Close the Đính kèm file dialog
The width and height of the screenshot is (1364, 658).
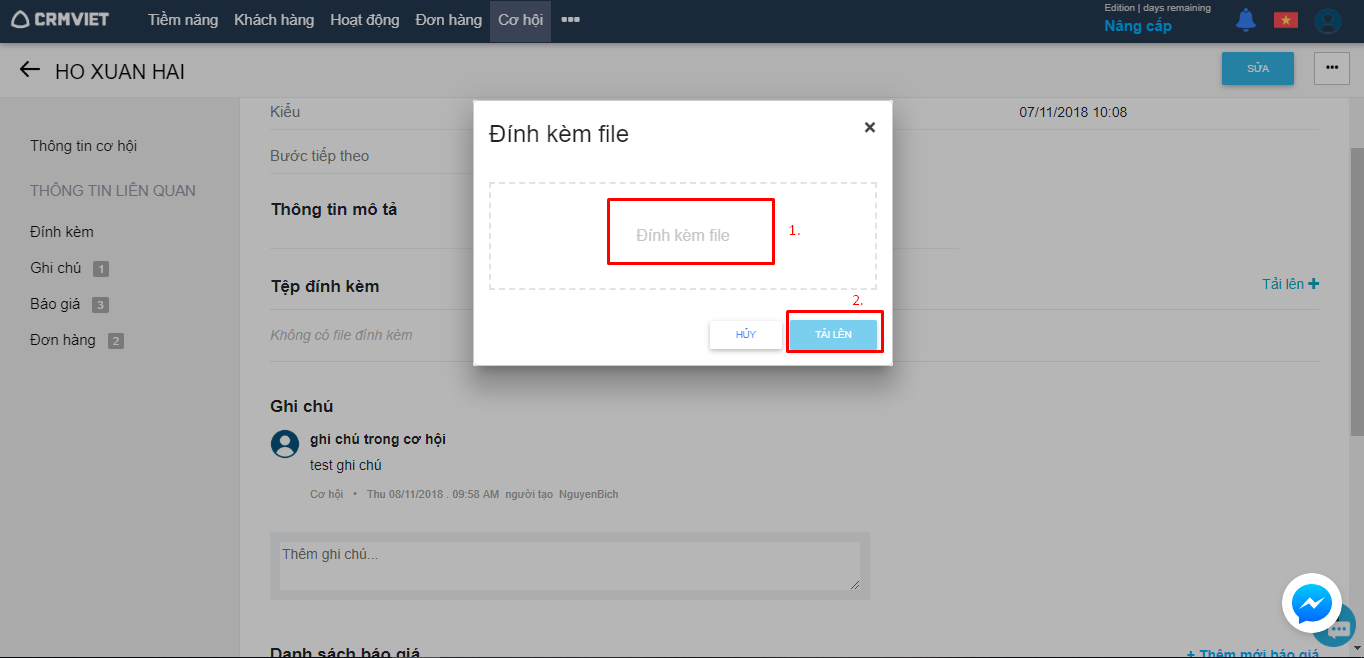tap(869, 127)
